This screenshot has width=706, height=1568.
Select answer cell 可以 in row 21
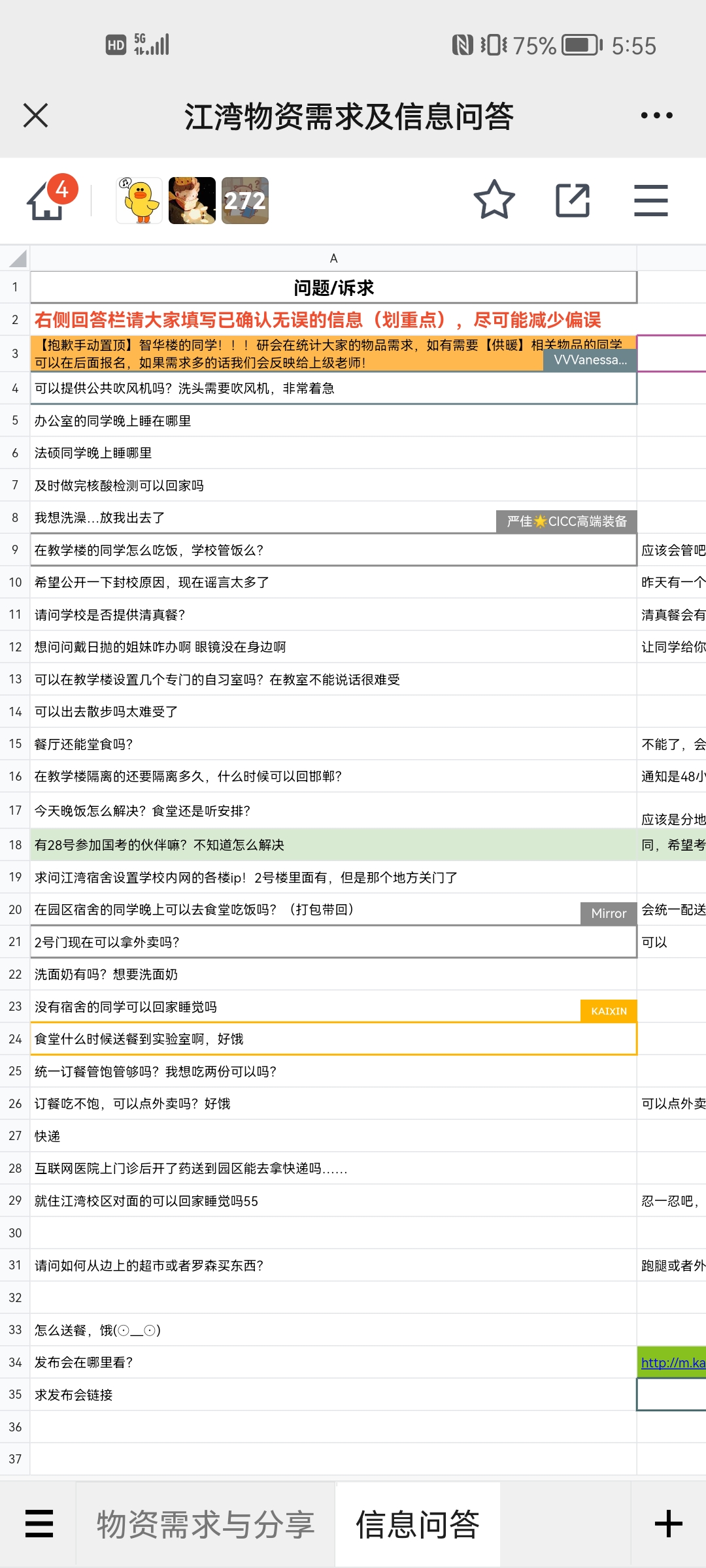[672, 942]
